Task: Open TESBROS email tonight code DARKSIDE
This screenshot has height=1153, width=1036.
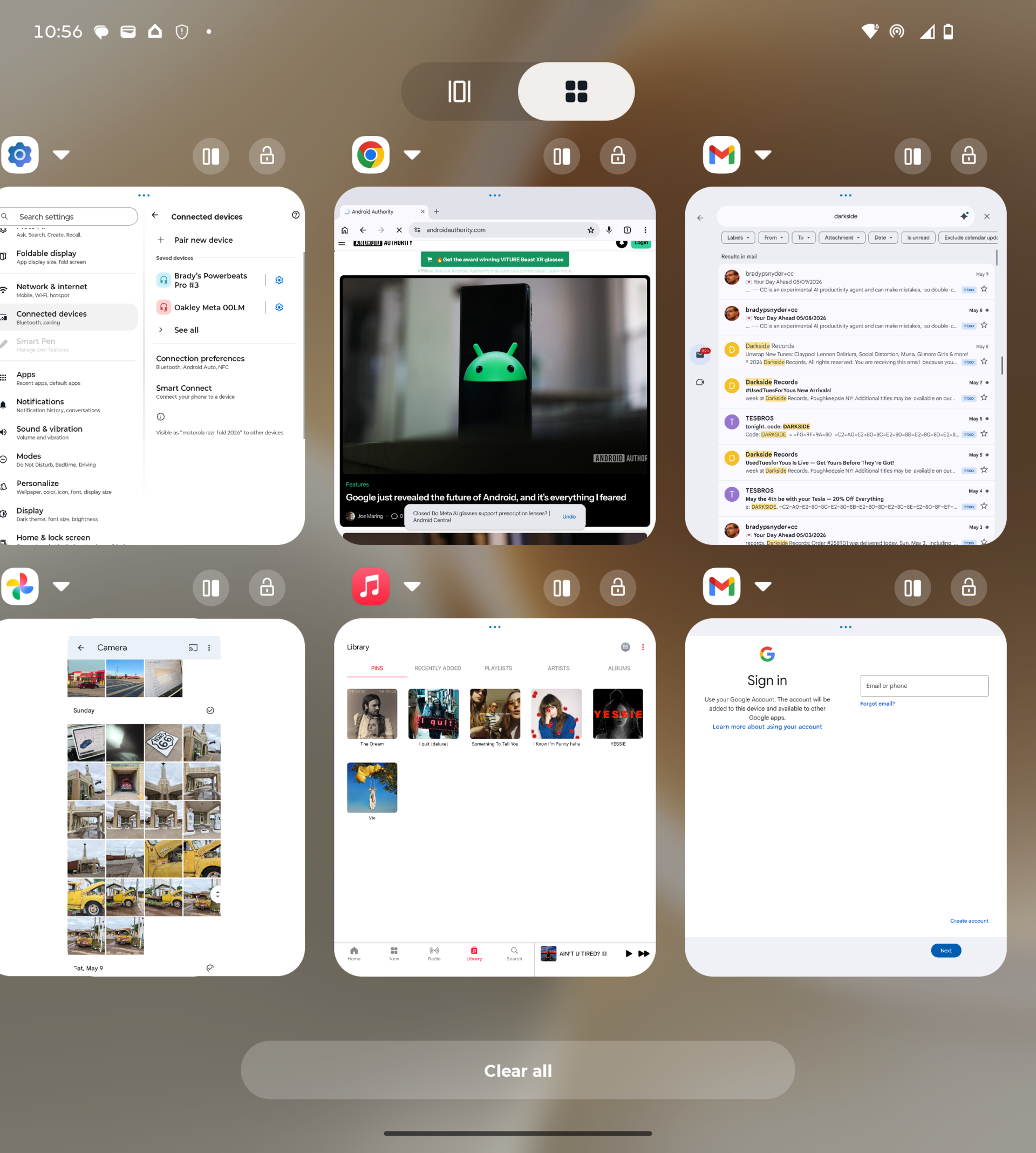Action: pyautogui.click(x=857, y=426)
